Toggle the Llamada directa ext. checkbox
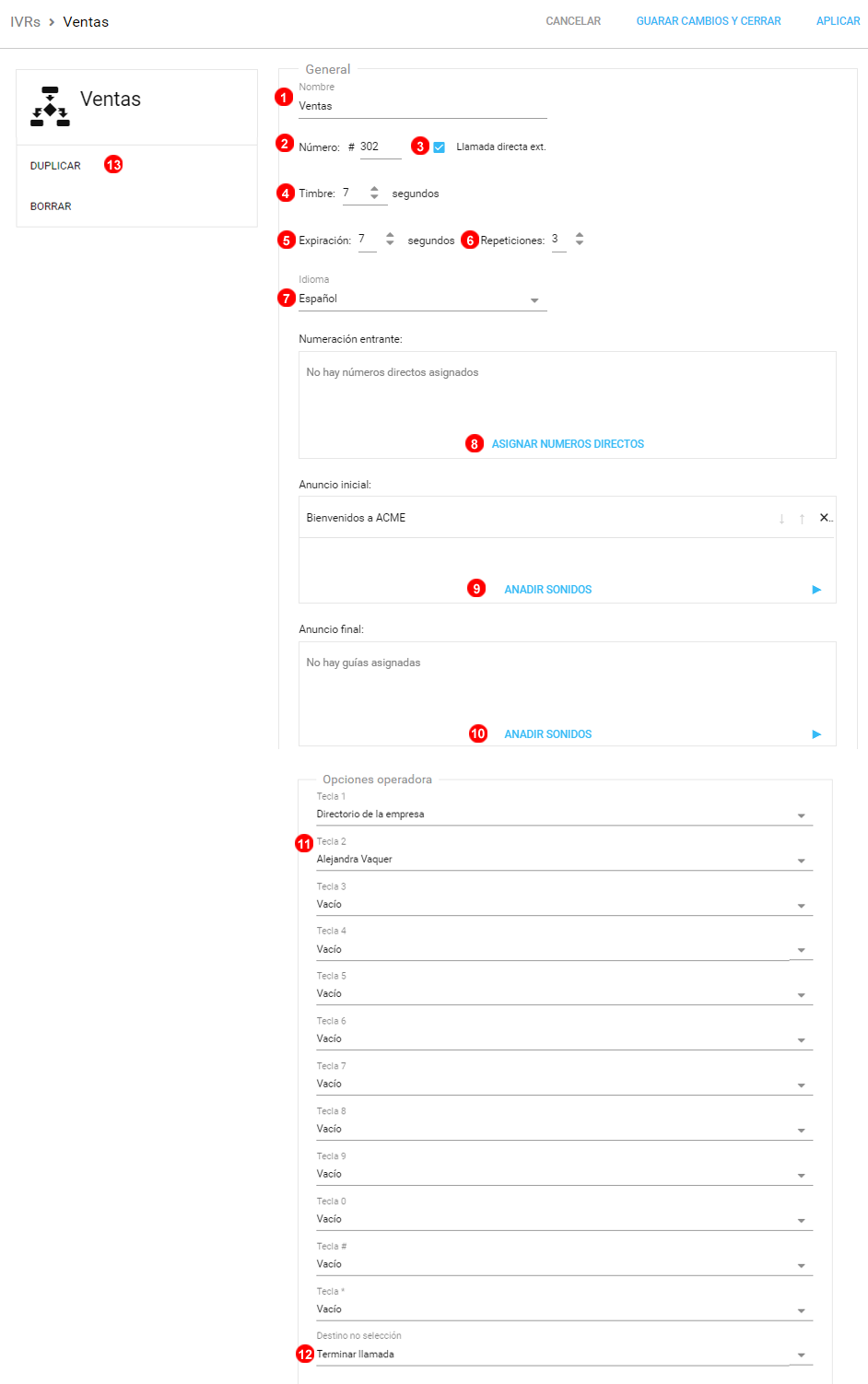868x1384 pixels. click(x=440, y=147)
